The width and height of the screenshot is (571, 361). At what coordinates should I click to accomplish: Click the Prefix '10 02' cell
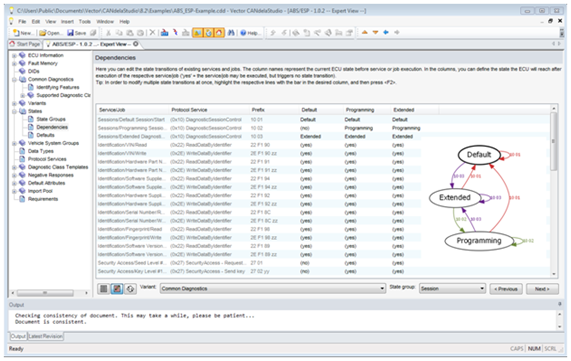(x=256, y=128)
